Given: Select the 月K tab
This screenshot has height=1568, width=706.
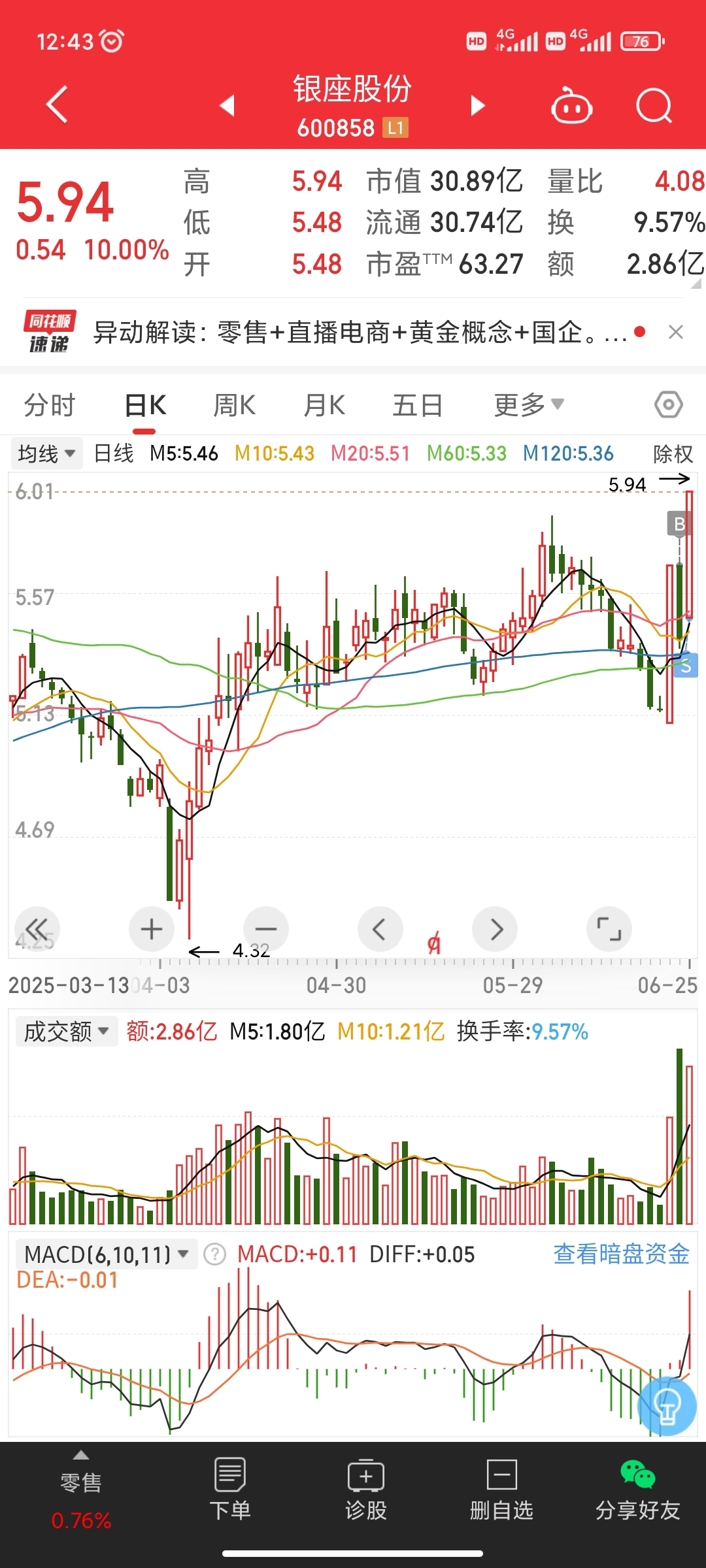Looking at the screenshot, I should [x=324, y=405].
